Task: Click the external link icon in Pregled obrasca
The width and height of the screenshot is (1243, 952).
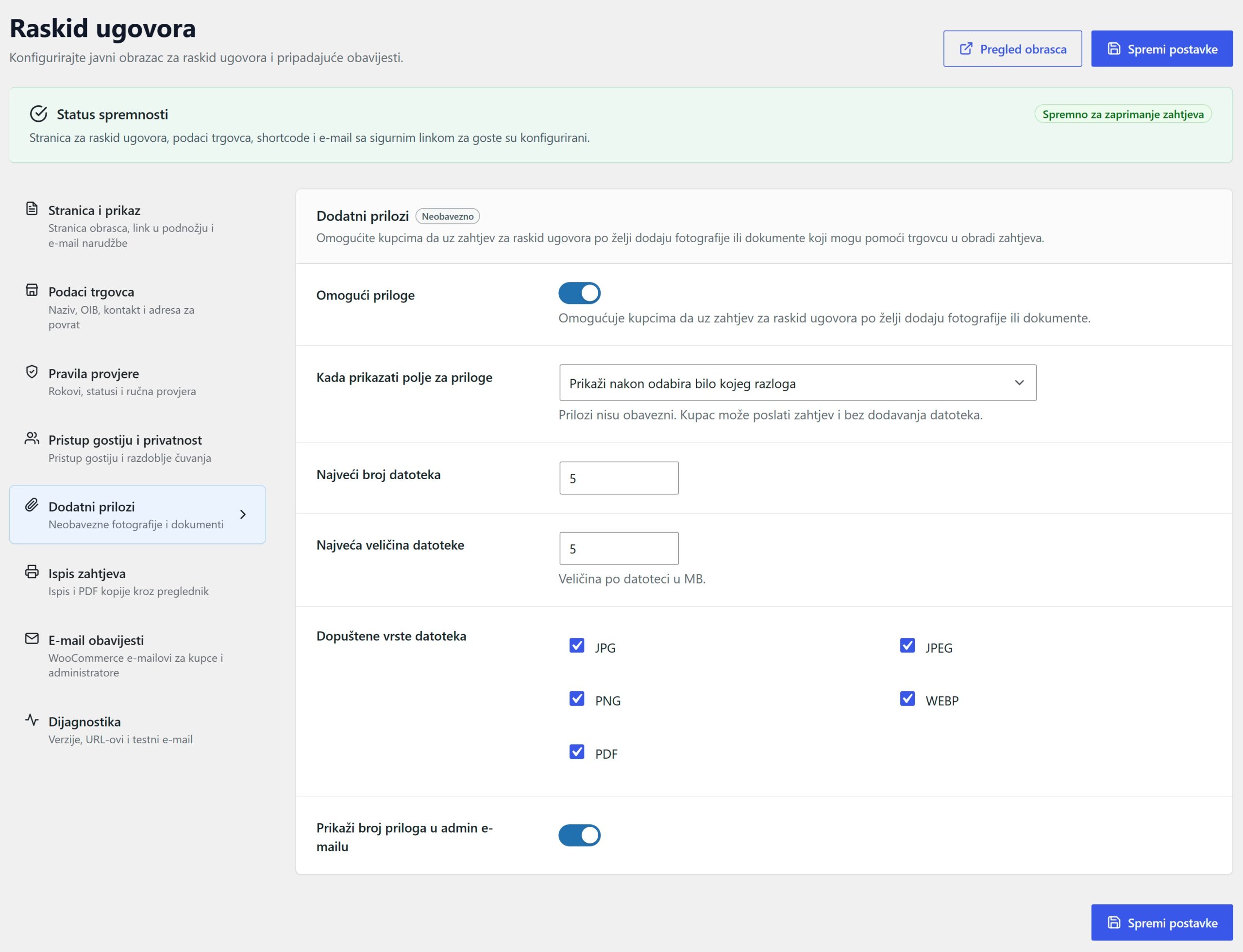Action: tap(966, 49)
